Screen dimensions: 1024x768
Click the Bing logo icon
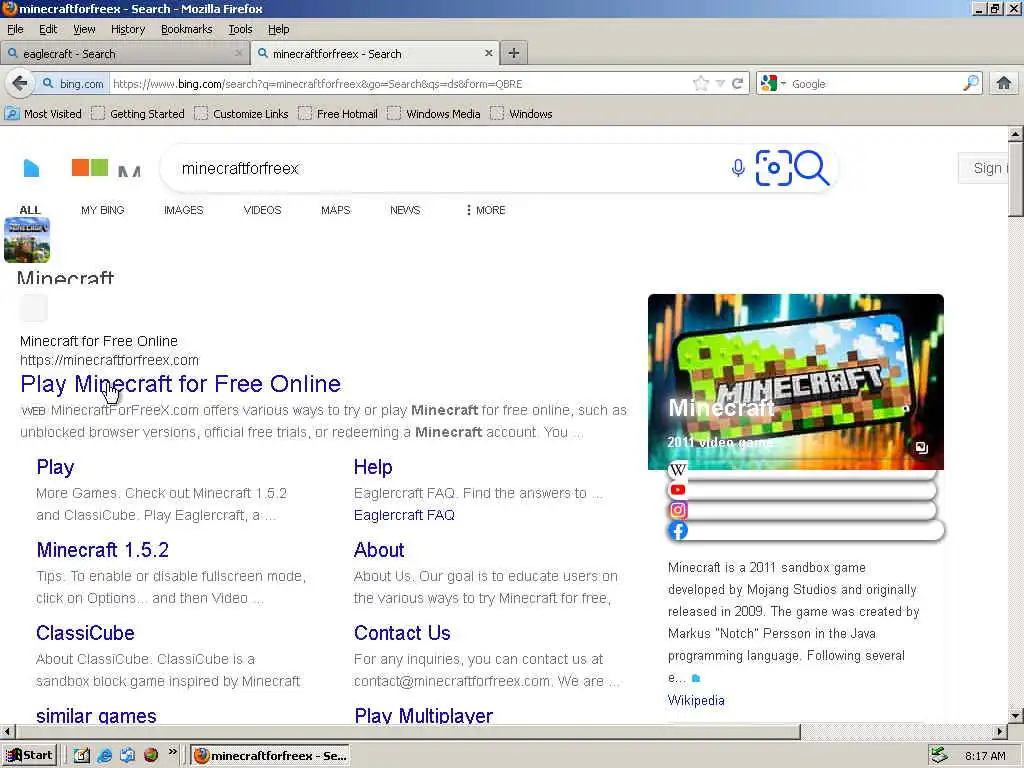pyautogui.click(x=31, y=168)
